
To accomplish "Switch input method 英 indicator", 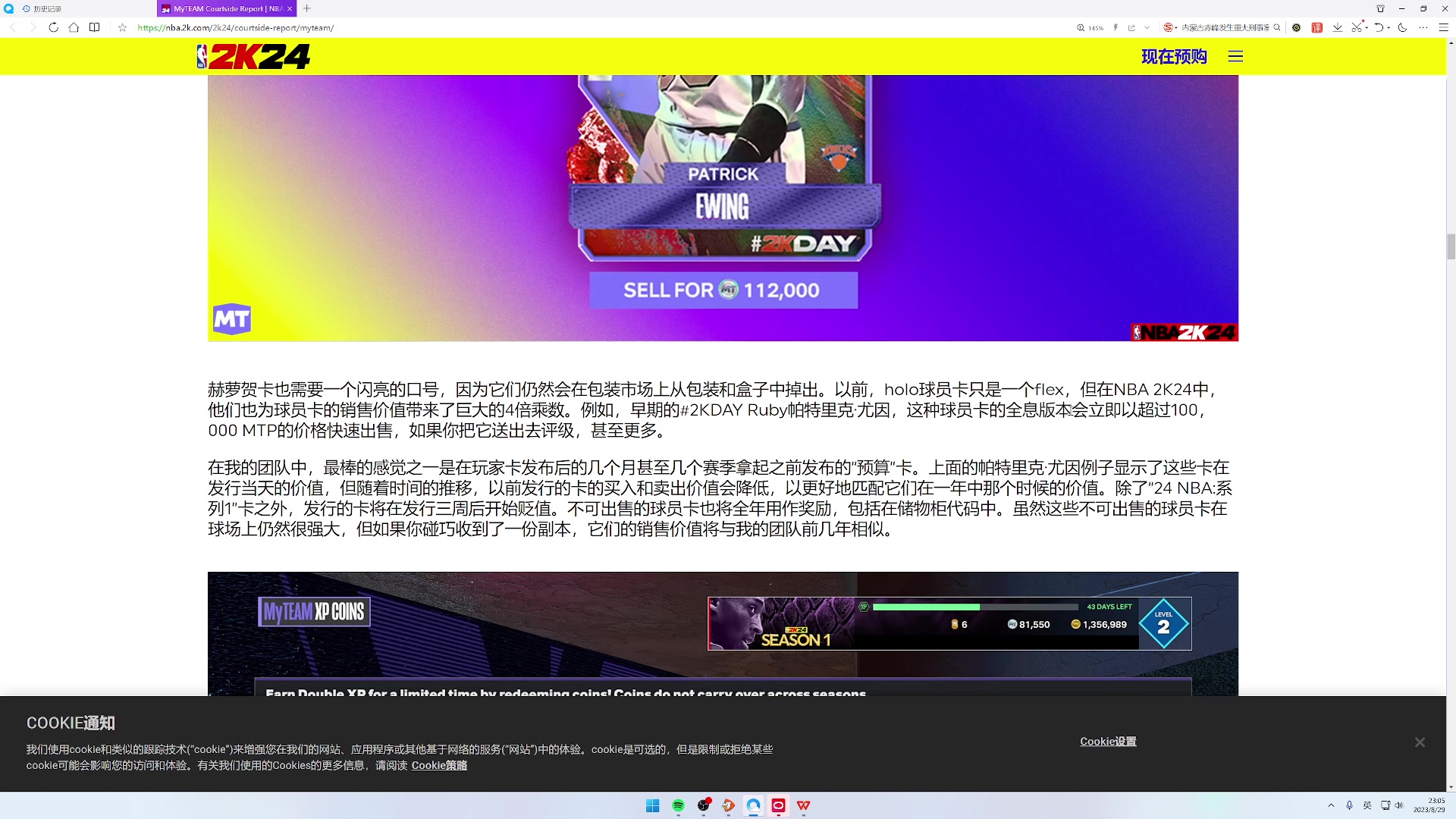I will coord(1367,805).
